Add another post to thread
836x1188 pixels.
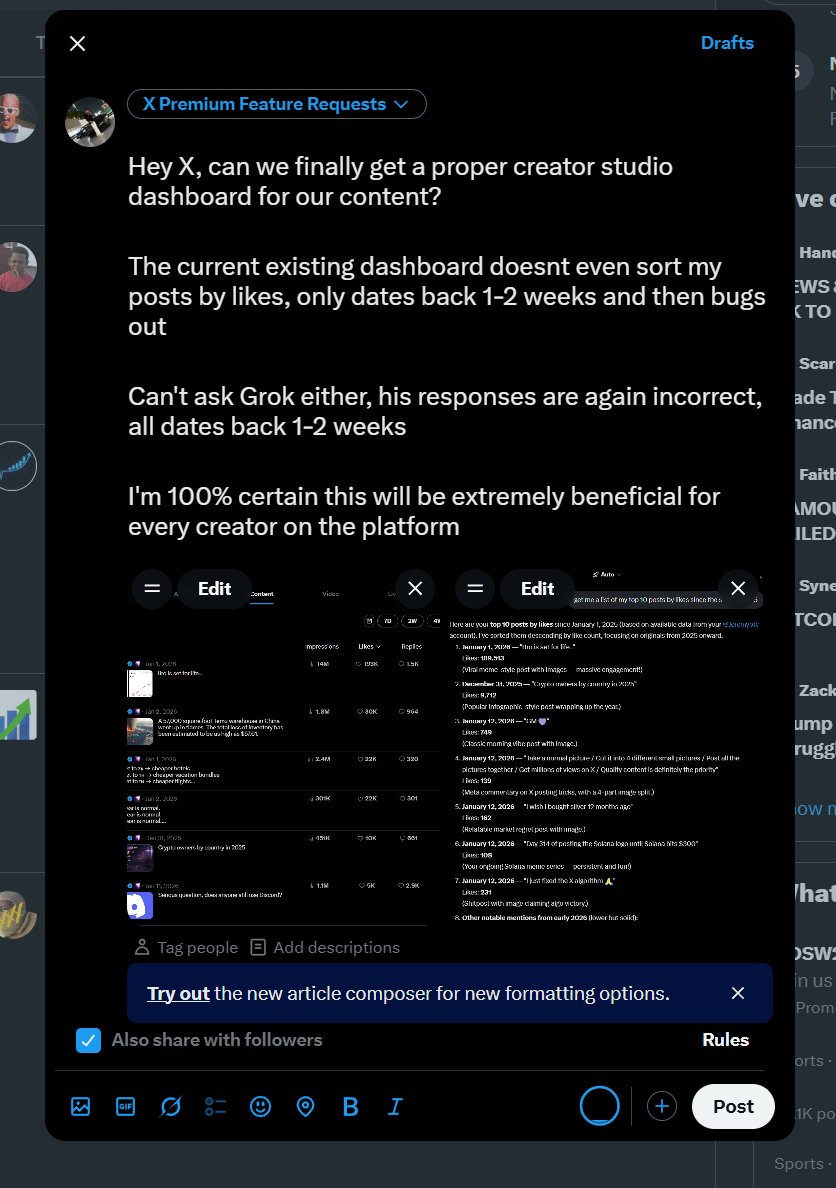coord(662,1106)
